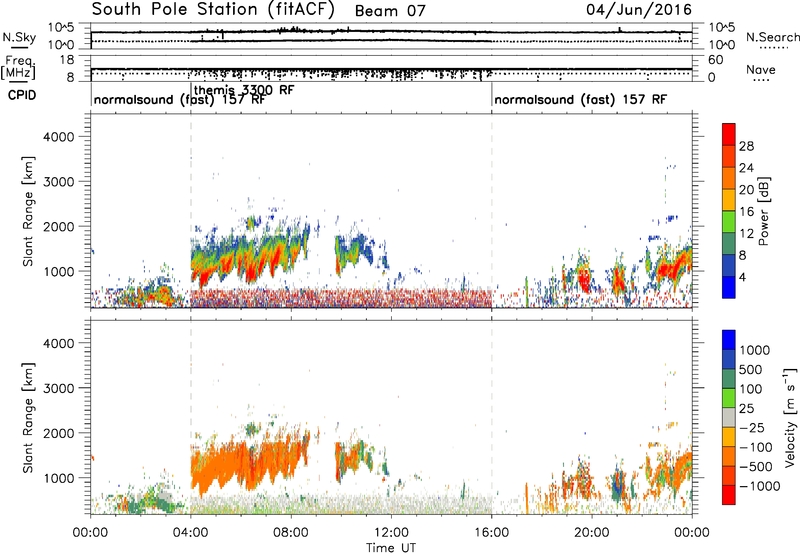Click the 'themis 3300 RF' CPID label
Image resolution: width=800 pixels, height=554 pixels.
(x=244, y=90)
